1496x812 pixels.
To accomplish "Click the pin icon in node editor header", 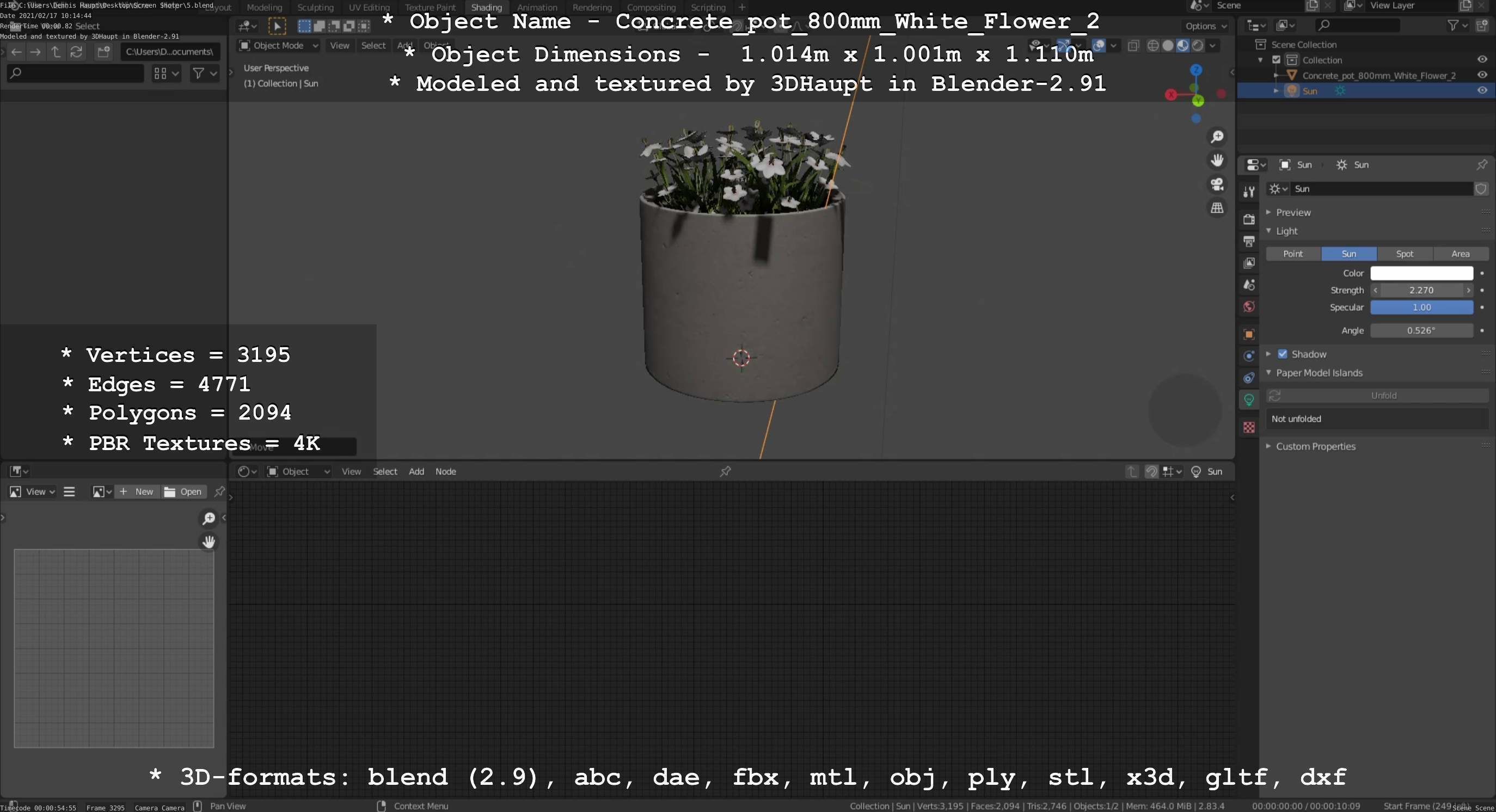I will point(725,471).
